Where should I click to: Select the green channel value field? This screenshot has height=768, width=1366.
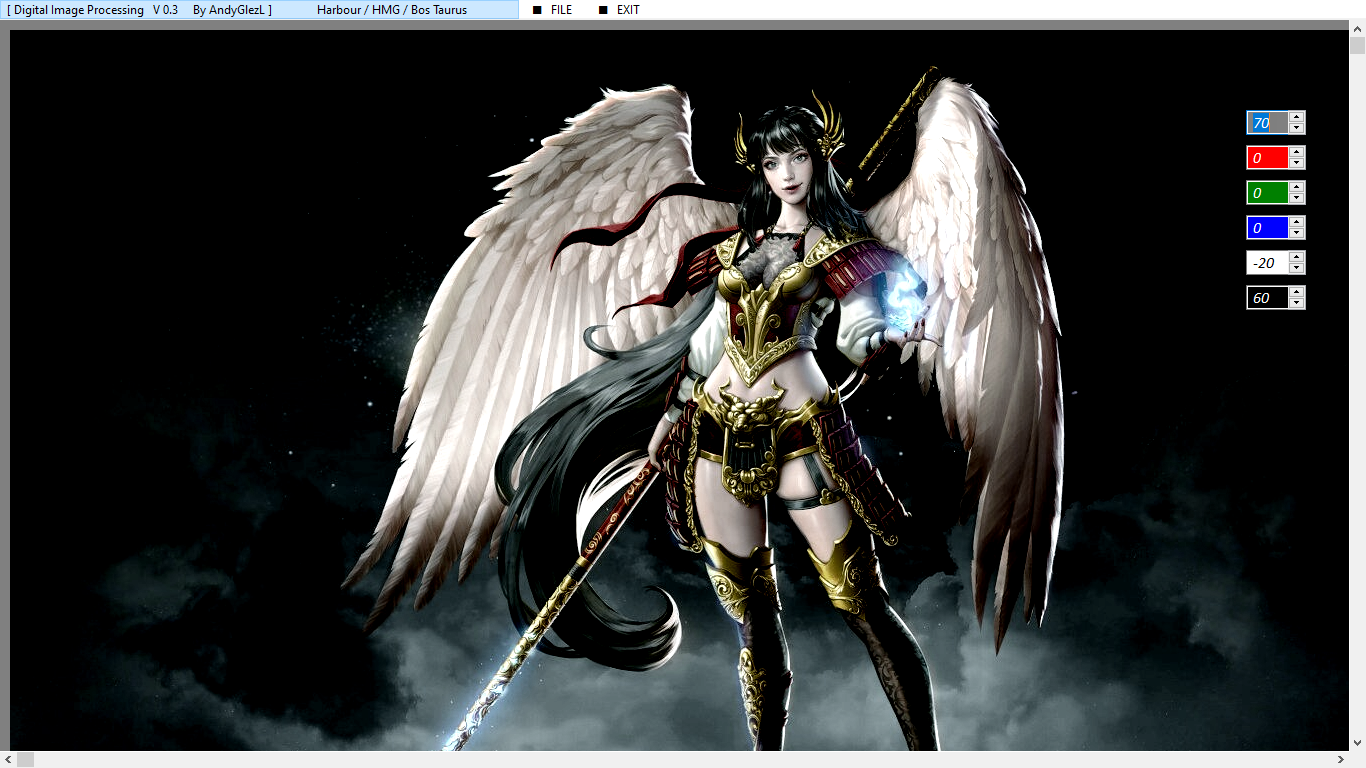(1267, 193)
